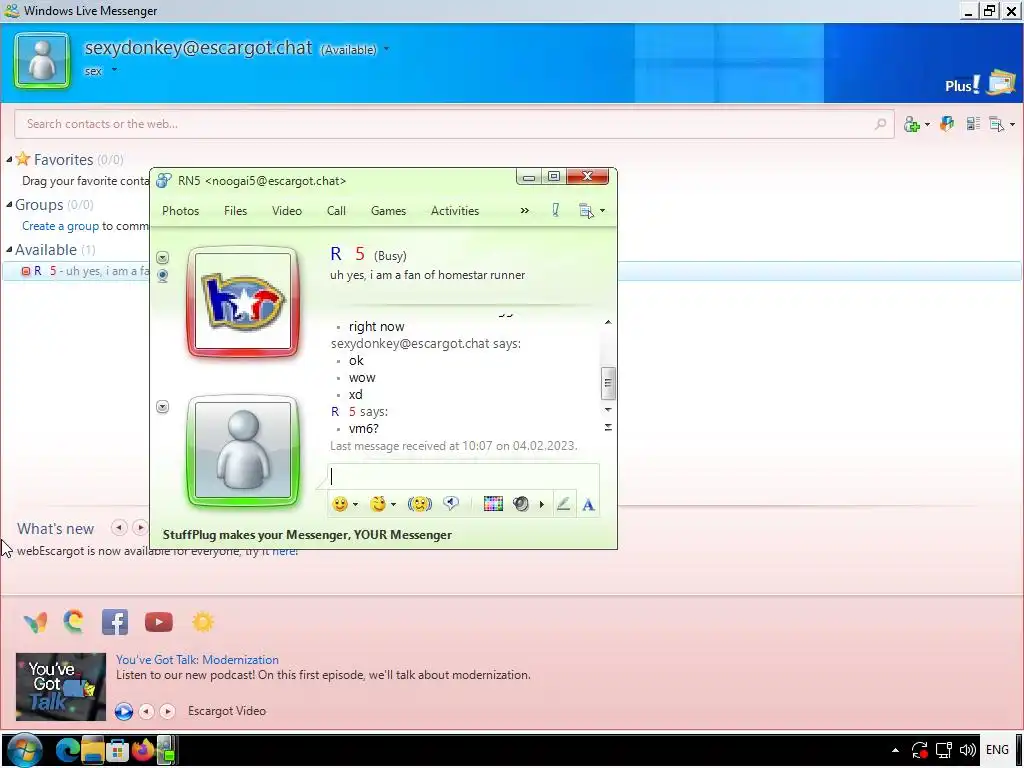
Task: Open Photos in conversation window
Action: tap(180, 210)
